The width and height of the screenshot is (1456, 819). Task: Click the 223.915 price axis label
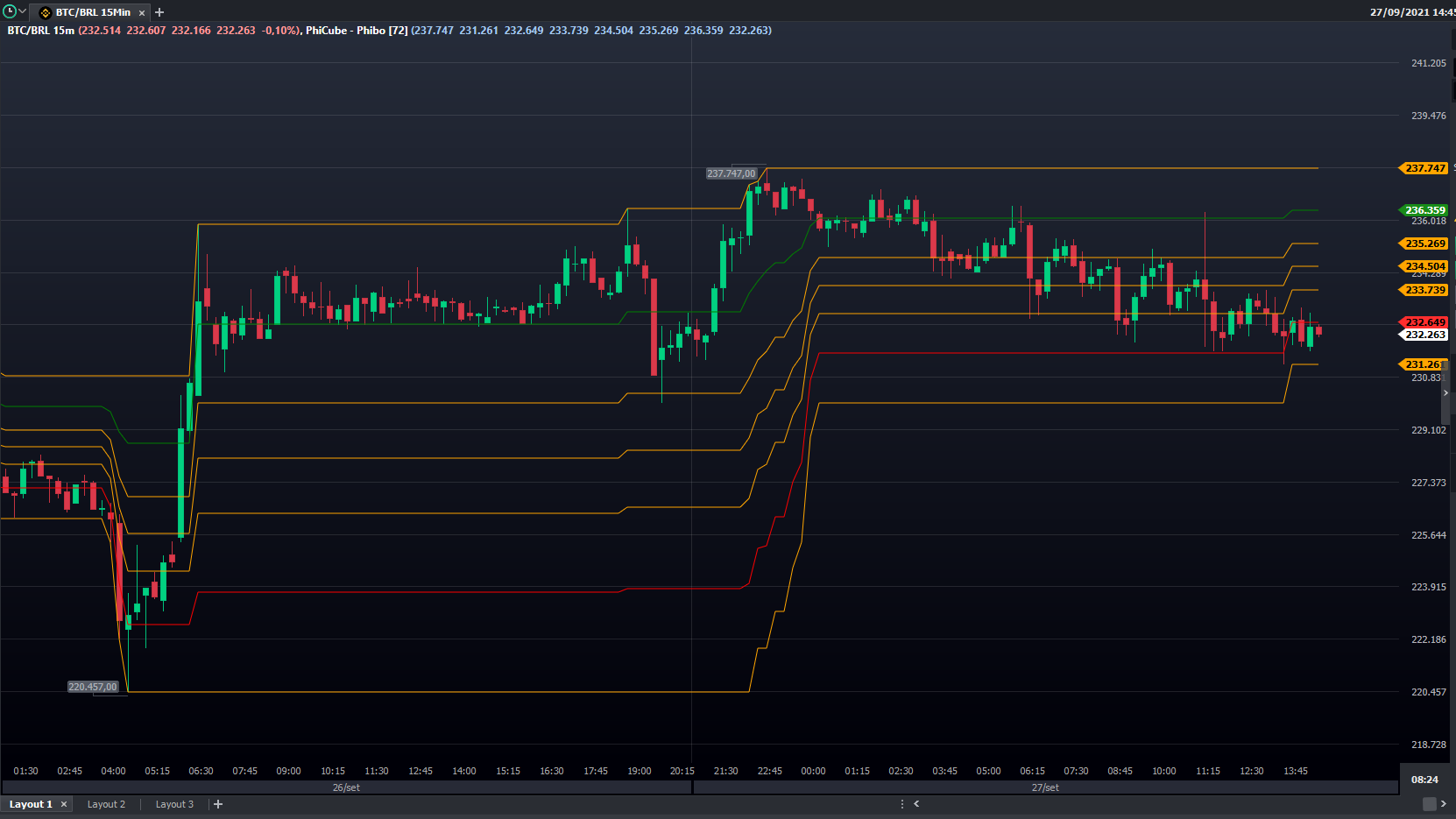[x=1429, y=587]
